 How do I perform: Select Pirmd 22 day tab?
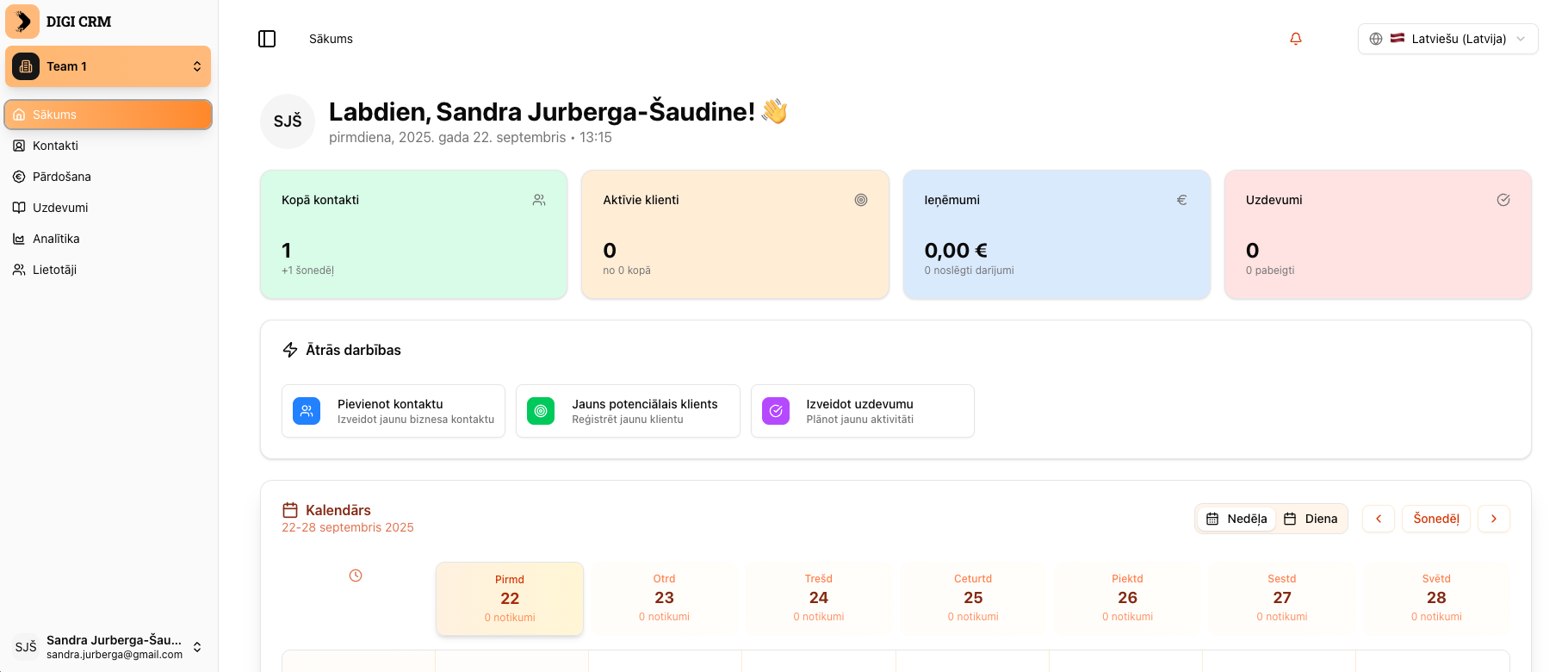[x=509, y=598]
